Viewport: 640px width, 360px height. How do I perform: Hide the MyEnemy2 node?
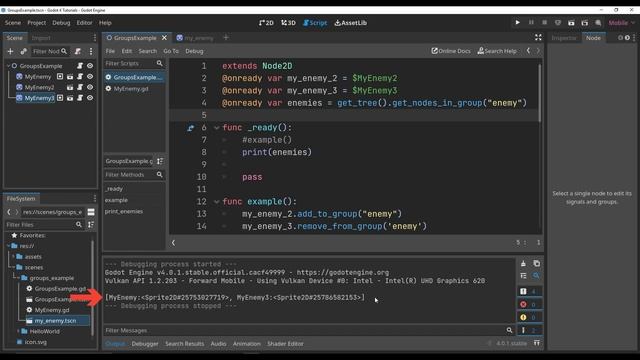click(90, 87)
